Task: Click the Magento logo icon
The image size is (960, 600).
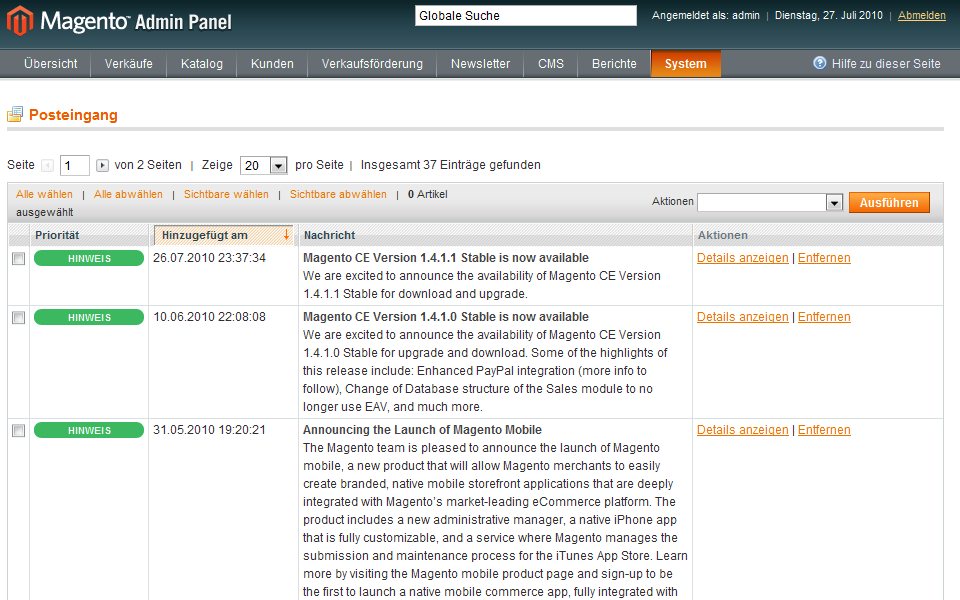Action: (20, 20)
